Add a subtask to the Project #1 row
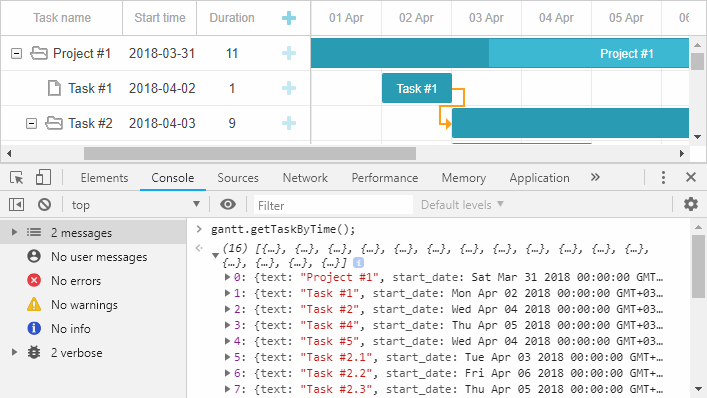The width and height of the screenshot is (707, 398). [289, 53]
